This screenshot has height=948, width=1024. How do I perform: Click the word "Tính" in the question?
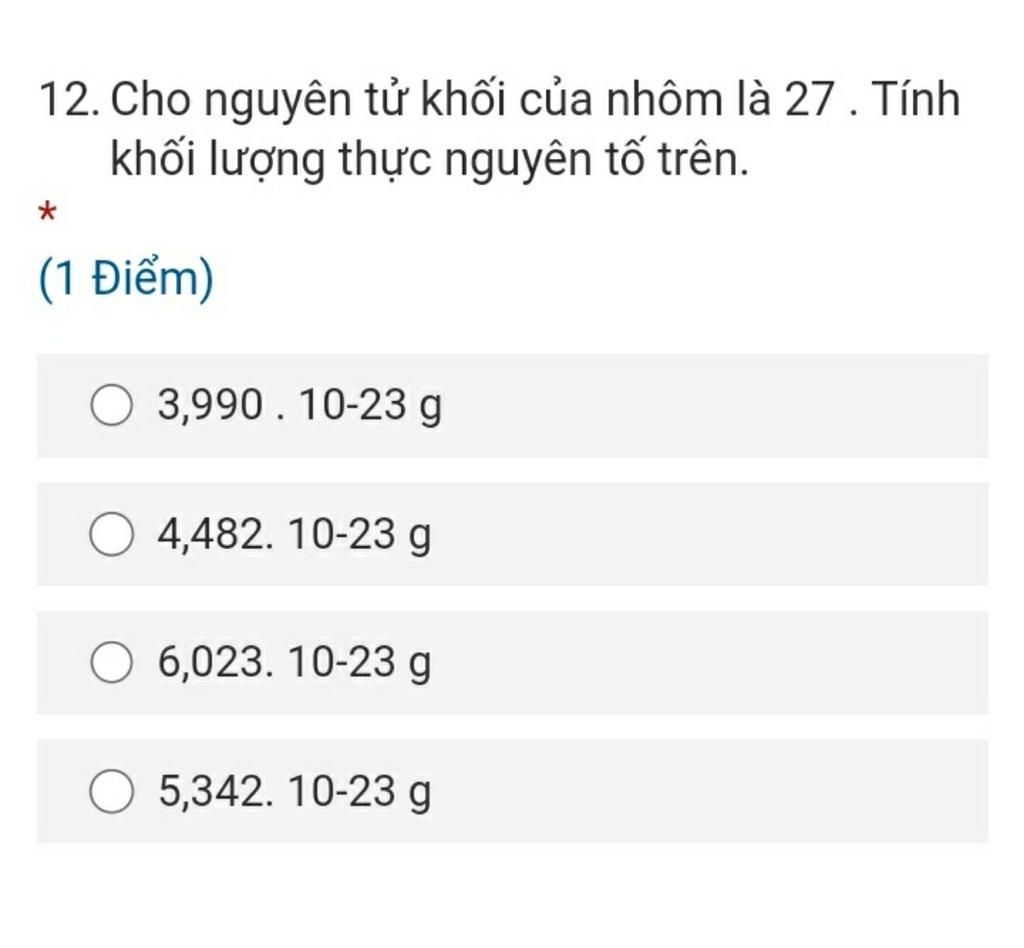pyautogui.click(x=916, y=99)
